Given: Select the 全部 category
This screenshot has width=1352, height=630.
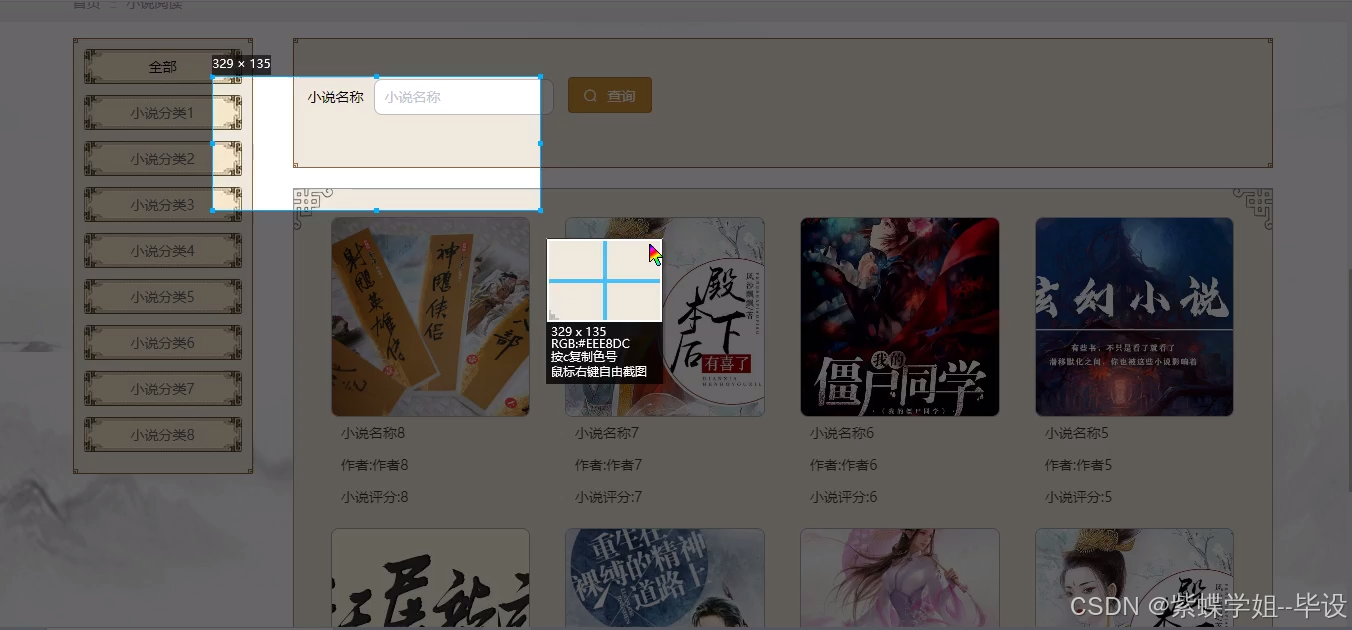Looking at the screenshot, I should pos(163,67).
